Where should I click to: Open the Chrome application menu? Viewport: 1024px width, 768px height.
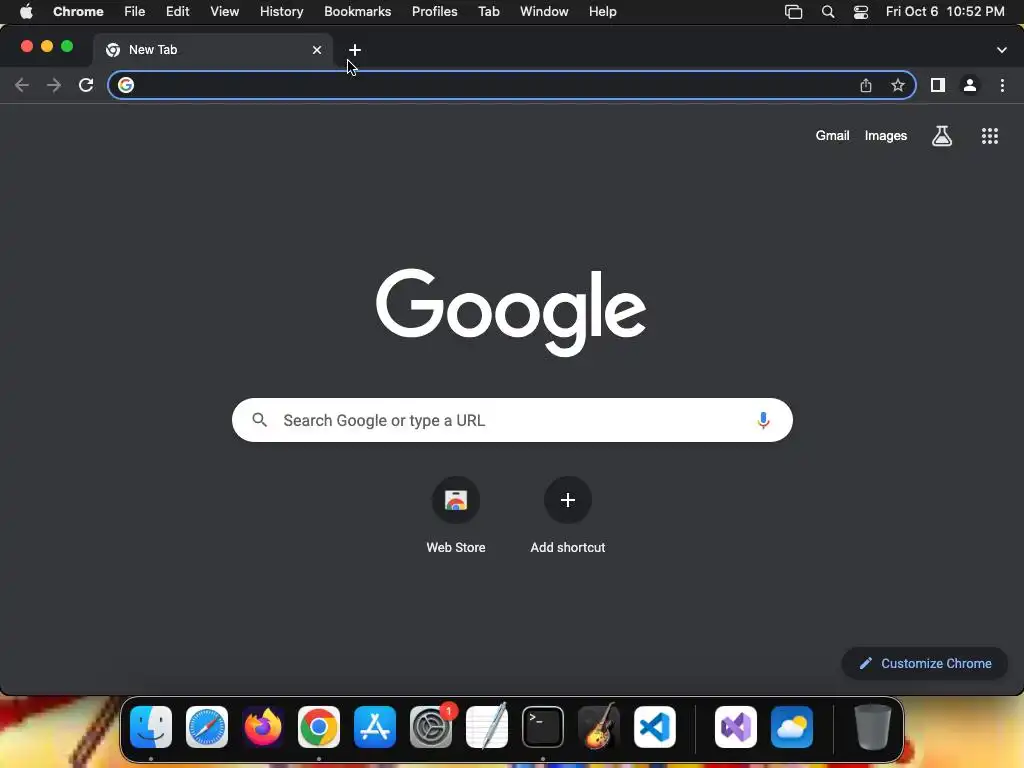(78, 11)
